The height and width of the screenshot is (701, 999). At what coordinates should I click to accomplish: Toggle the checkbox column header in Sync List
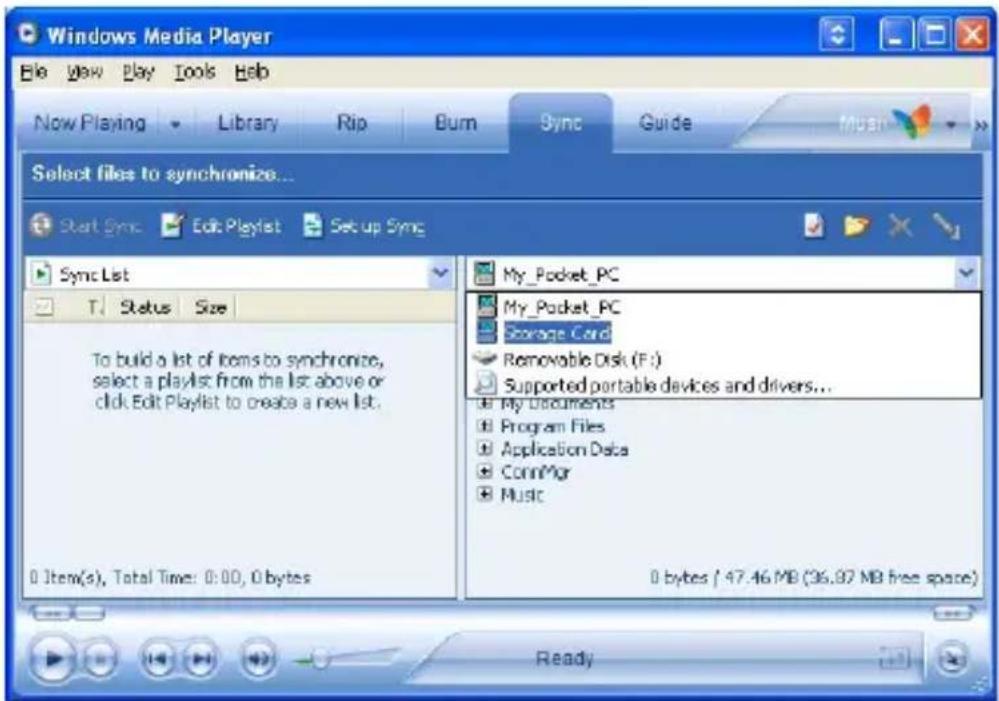coord(43,307)
